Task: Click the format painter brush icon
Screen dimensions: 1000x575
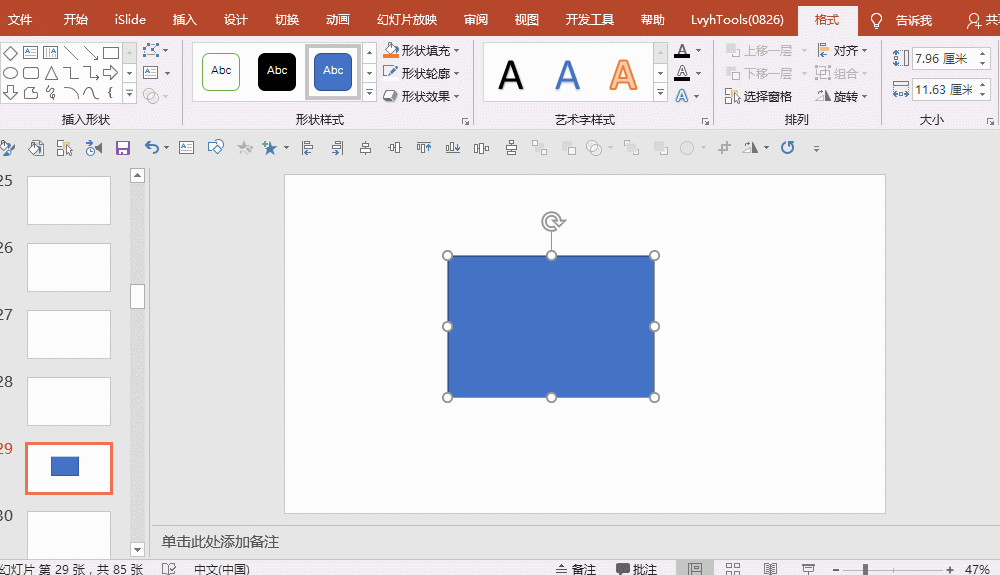Action: [x=6, y=149]
